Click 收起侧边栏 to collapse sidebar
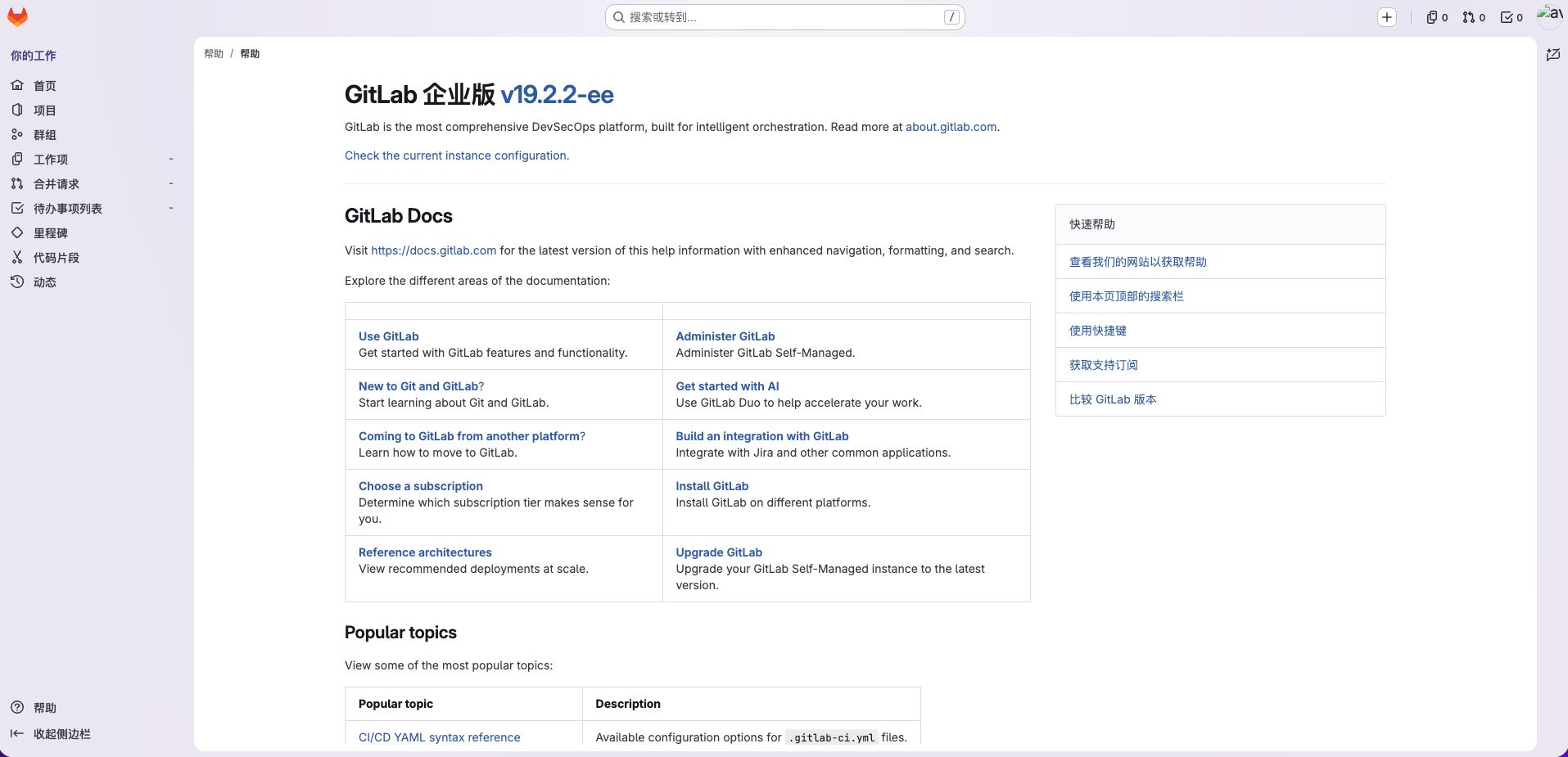Viewport: 1568px width, 757px height. (x=62, y=734)
